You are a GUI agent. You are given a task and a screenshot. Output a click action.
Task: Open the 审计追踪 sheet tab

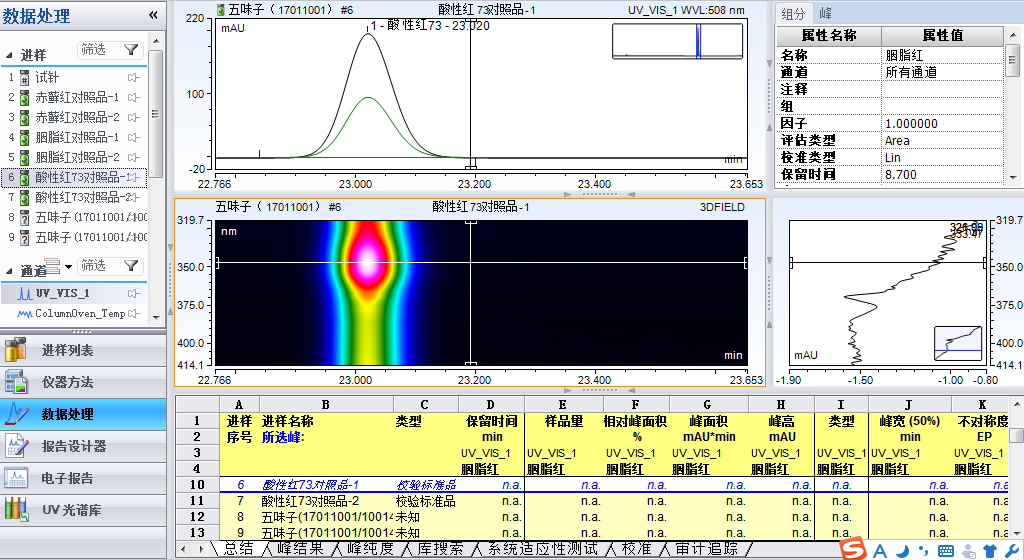point(706,549)
